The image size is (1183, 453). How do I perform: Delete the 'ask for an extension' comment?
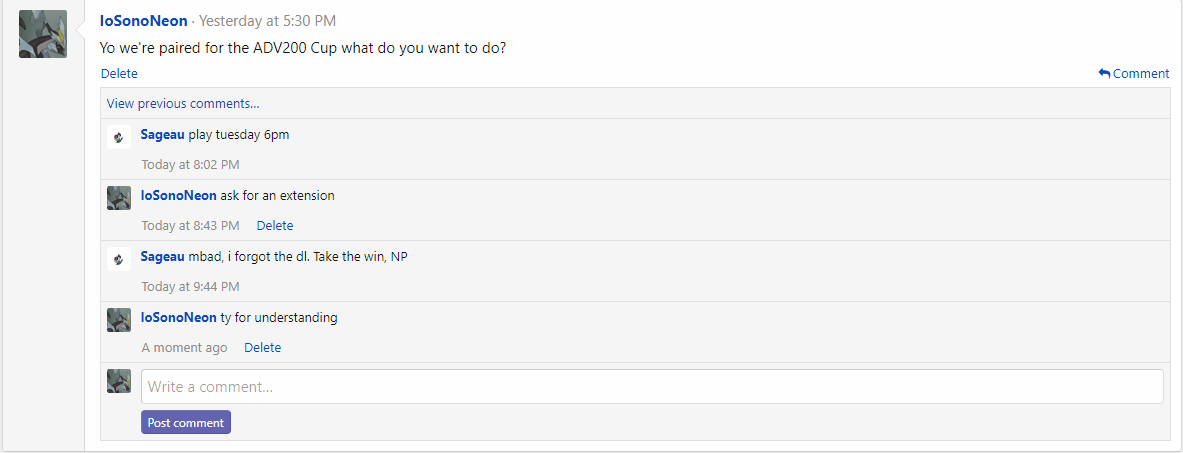pos(275,226)
